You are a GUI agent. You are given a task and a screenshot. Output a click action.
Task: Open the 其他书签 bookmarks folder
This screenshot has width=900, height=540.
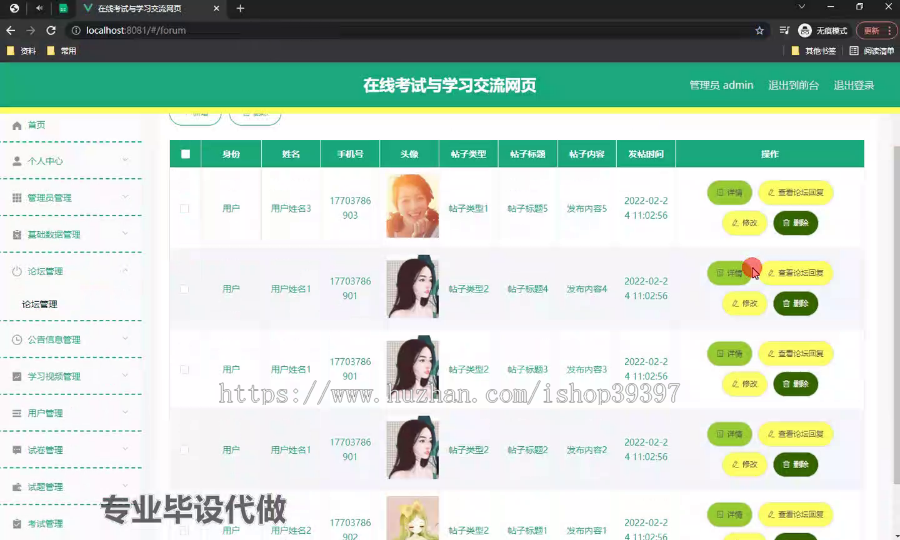pos(813,51)
